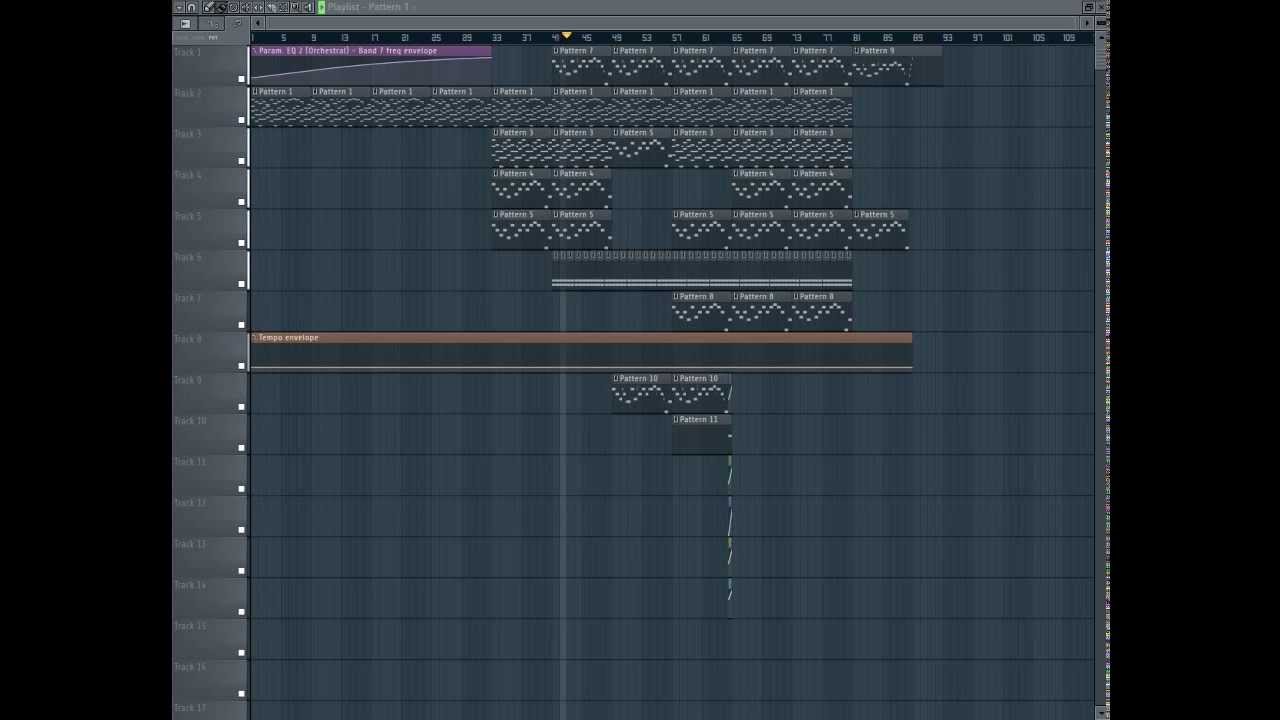1280x720 pixels.
Task: Mute Track 8 with its square toggle
Action: pos(241,366)
